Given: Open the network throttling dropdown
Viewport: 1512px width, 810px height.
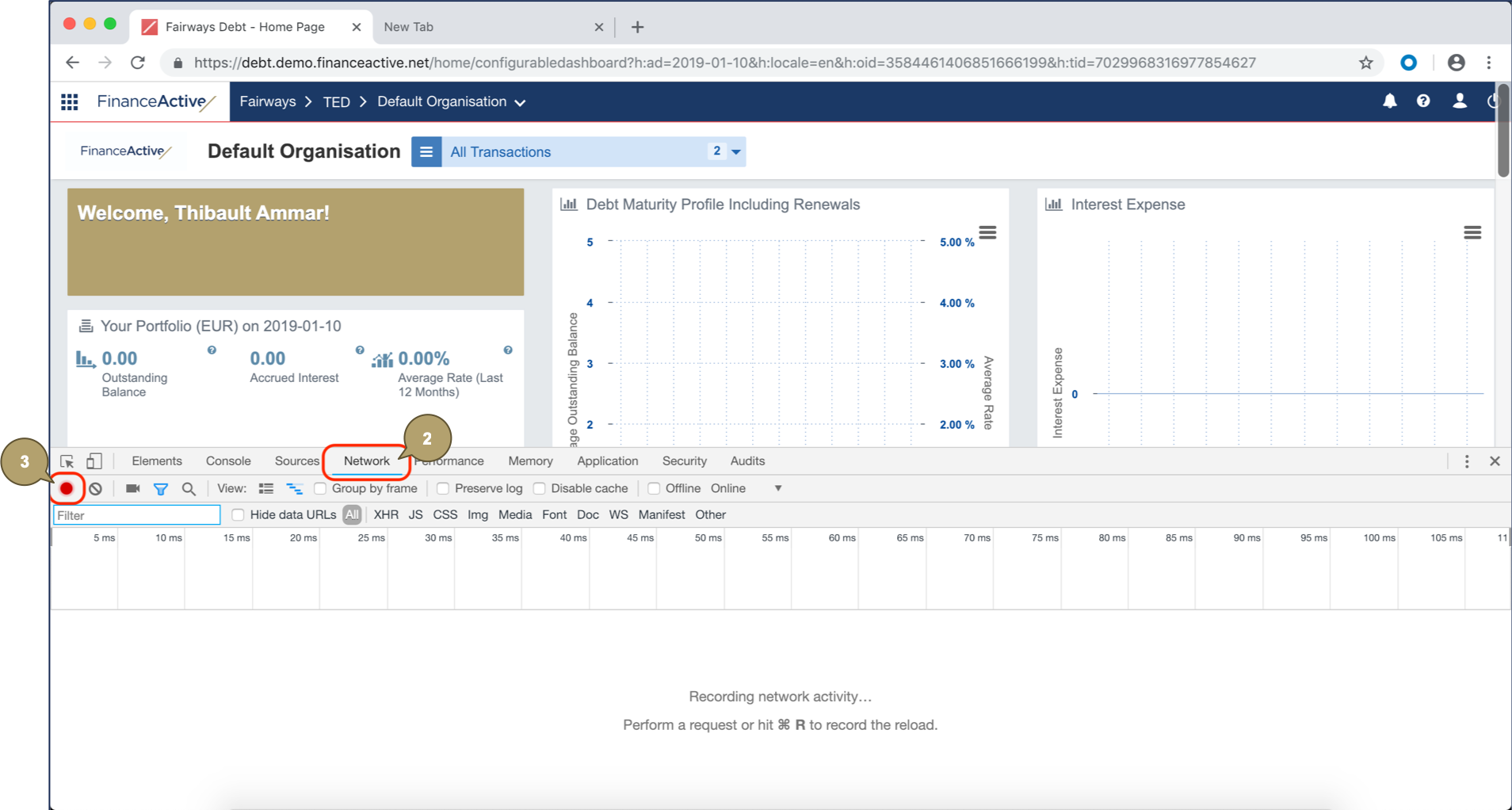Looking at the screenshot, I should tap(777, 488).
